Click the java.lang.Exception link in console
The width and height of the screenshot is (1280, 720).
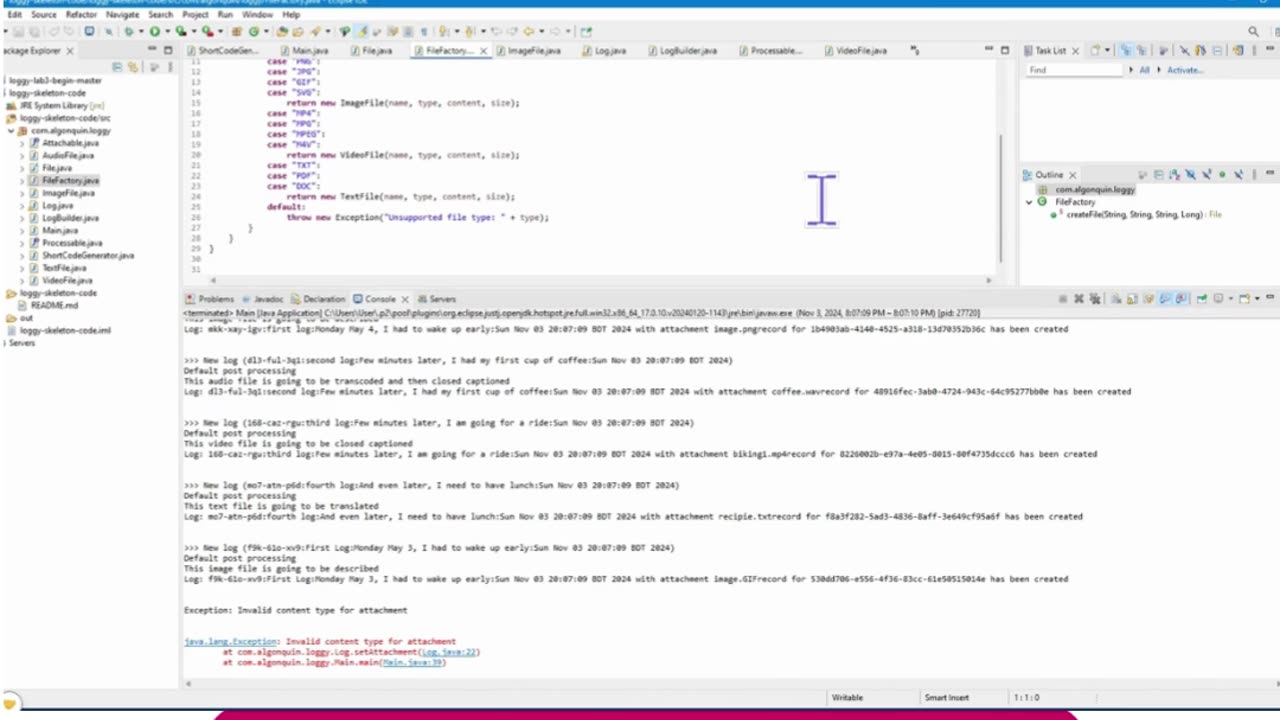(x=232, y=642)
